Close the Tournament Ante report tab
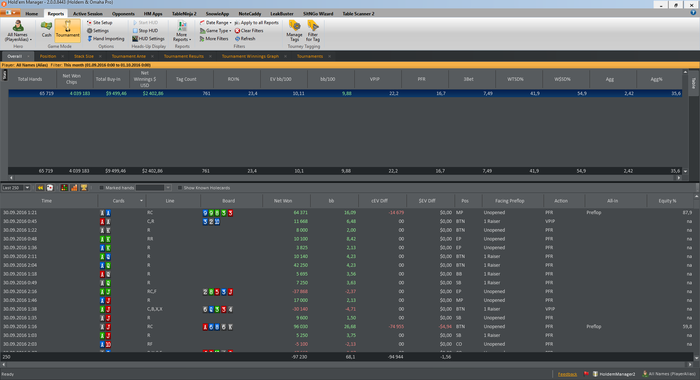The width and height of the screenshot is (700, 380). pyautogui.click(x=152, y=56)
